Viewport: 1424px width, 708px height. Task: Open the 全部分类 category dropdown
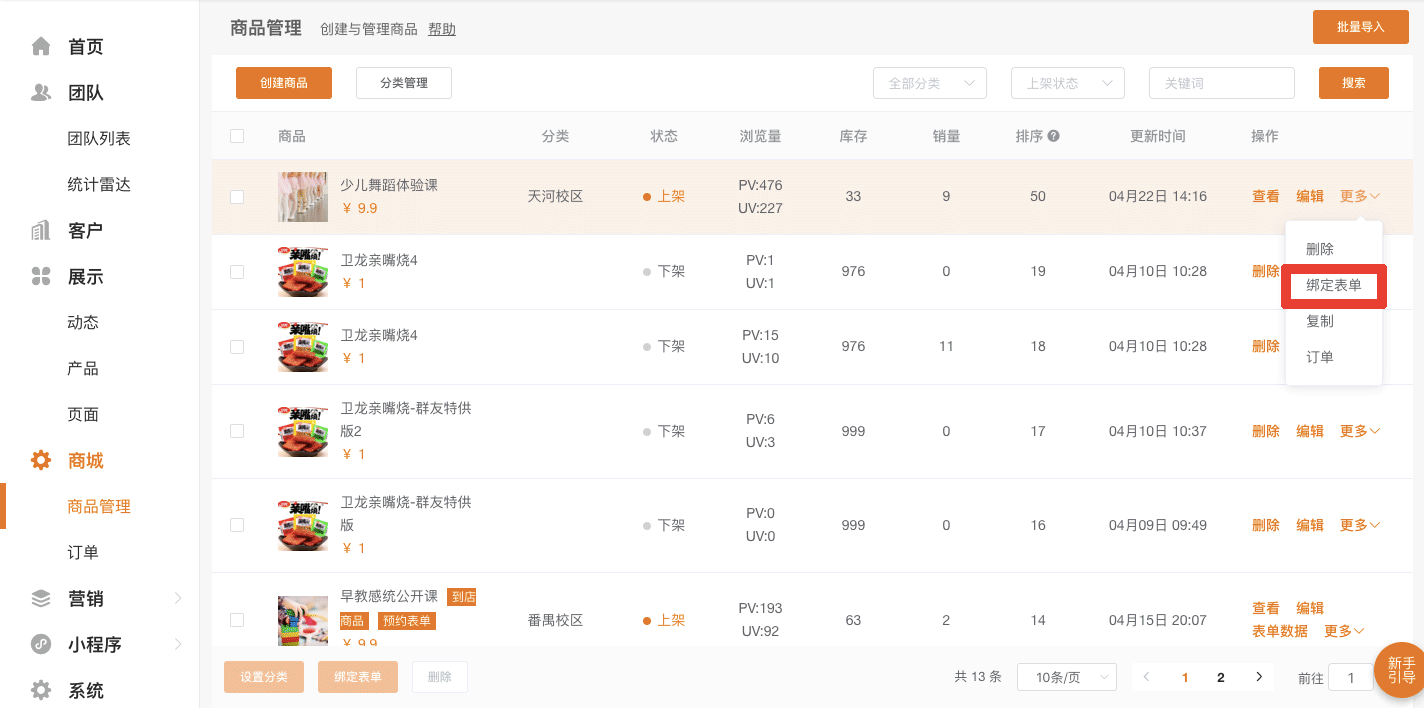pos(929,84)
